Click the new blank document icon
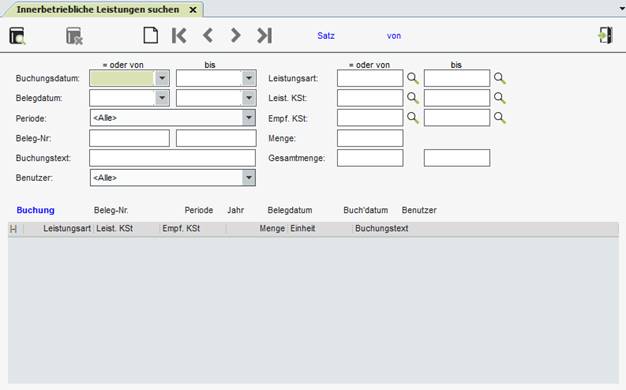626x390 pixels. point(151,36)
